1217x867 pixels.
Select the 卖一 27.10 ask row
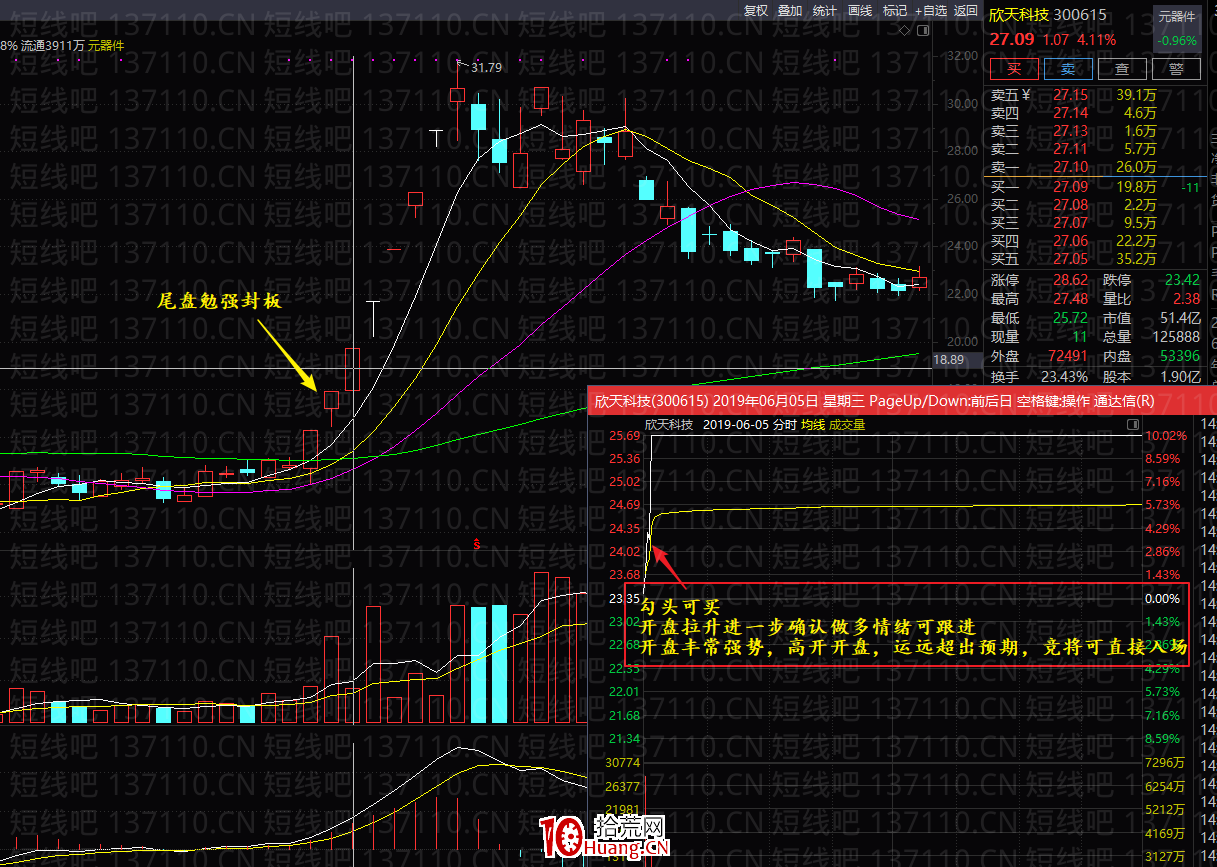(1072, 167)
